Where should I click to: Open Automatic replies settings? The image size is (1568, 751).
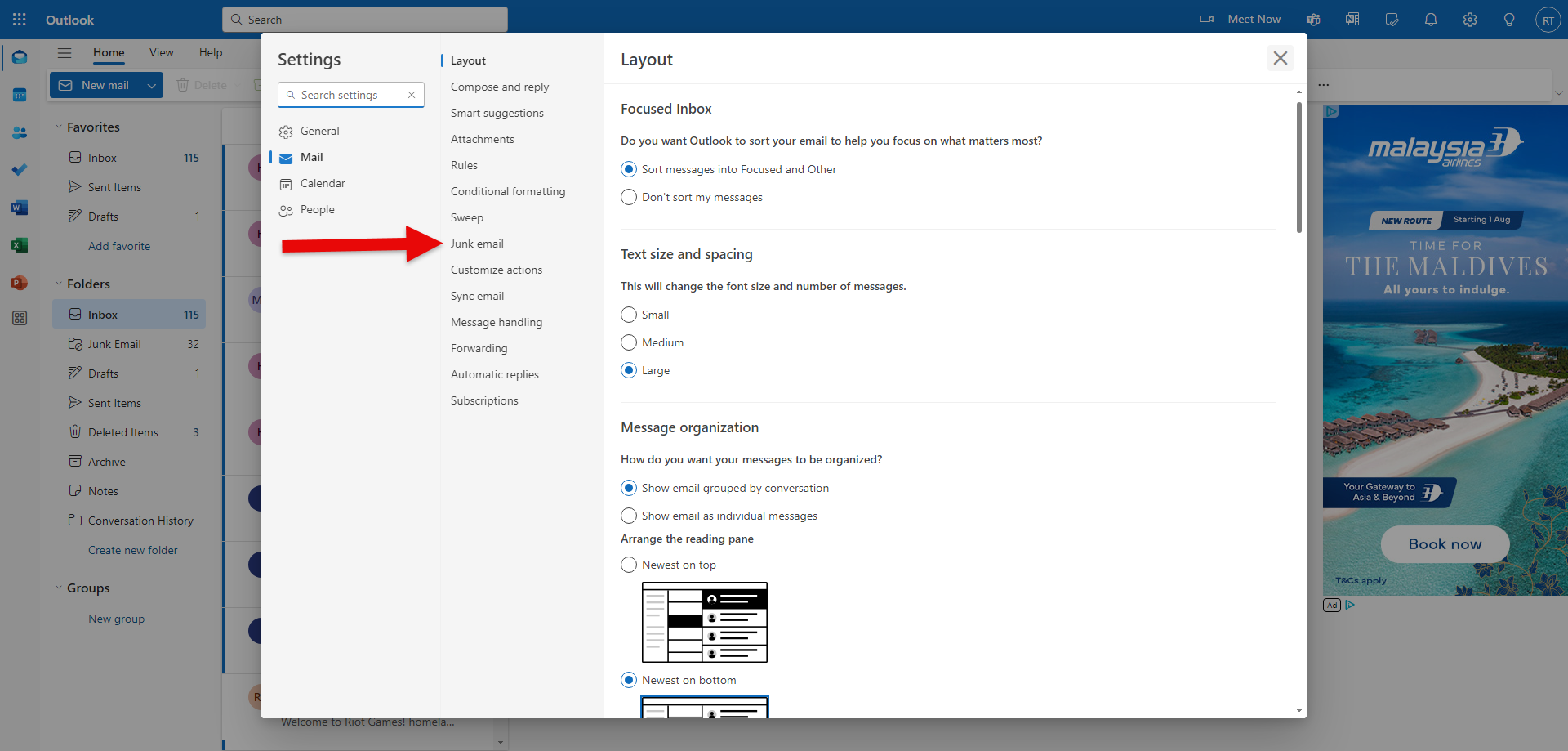tap(495, 374)
